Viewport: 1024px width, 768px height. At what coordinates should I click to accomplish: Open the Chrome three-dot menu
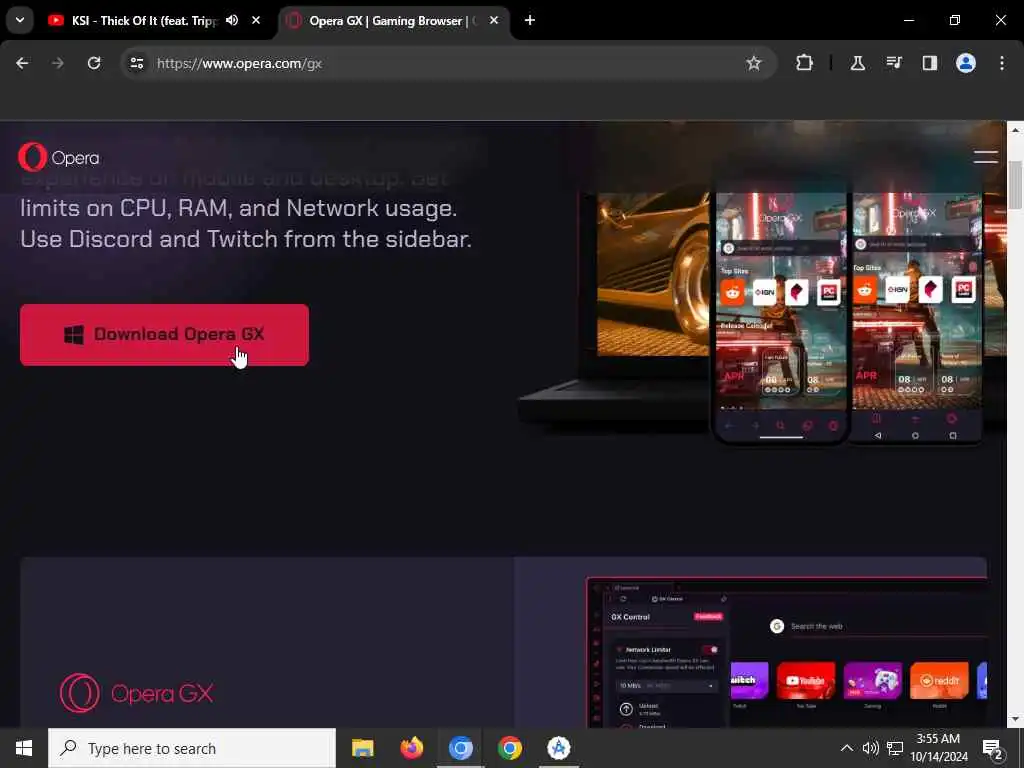click(x=1002, y=63)
